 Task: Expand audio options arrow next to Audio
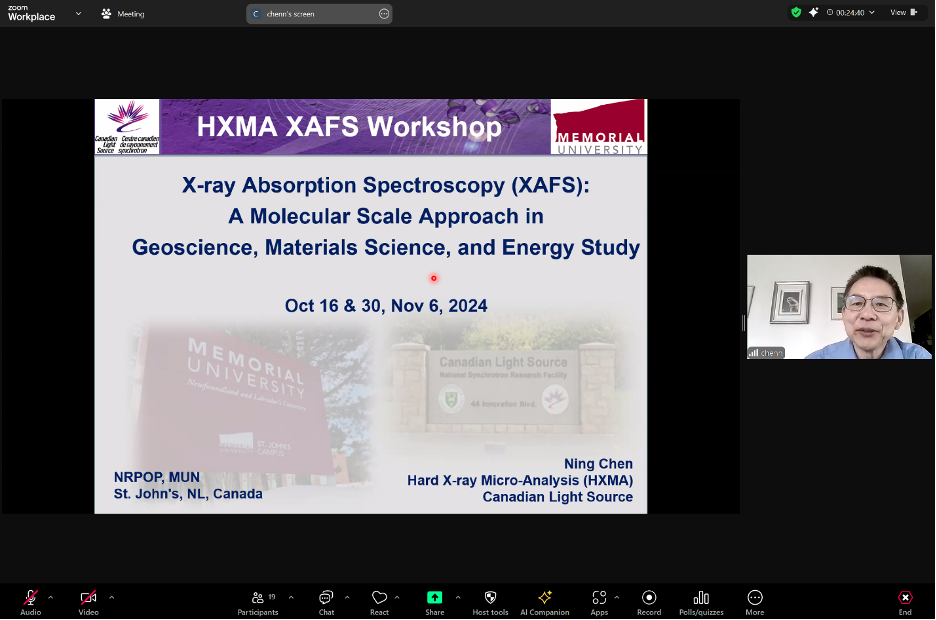[x=51, y=597]
